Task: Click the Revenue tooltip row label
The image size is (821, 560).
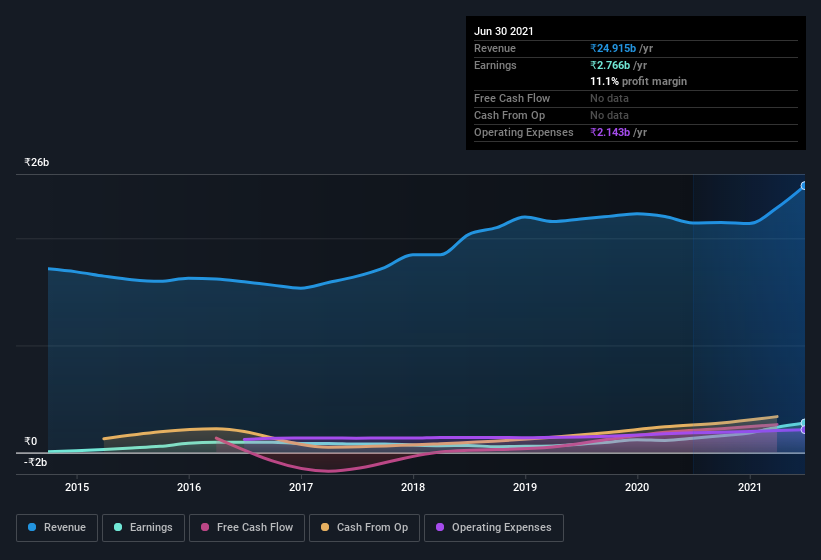Action: pyautogui.click(x=495, y=48)
